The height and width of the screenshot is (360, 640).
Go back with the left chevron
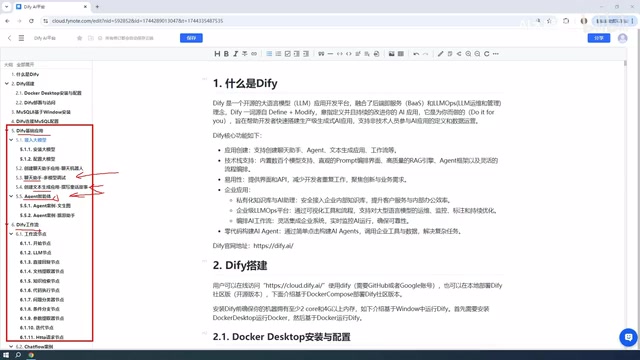[9, 38]
